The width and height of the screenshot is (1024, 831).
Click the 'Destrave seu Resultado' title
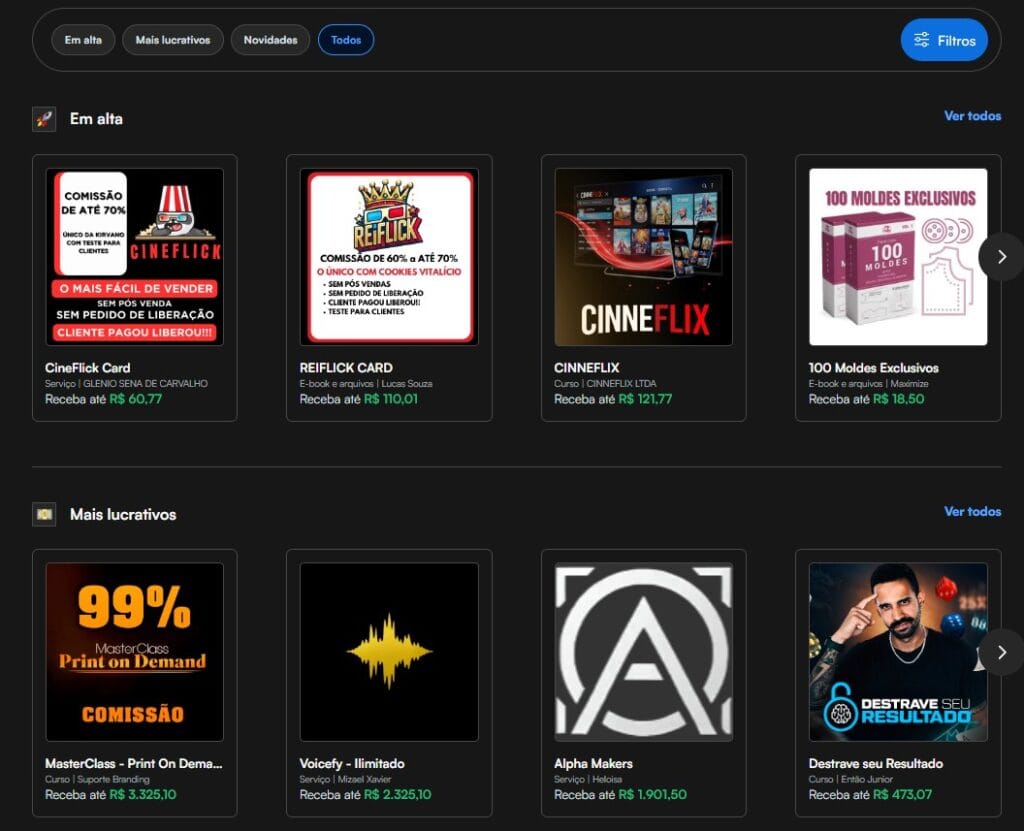click(x=876, y=763)
